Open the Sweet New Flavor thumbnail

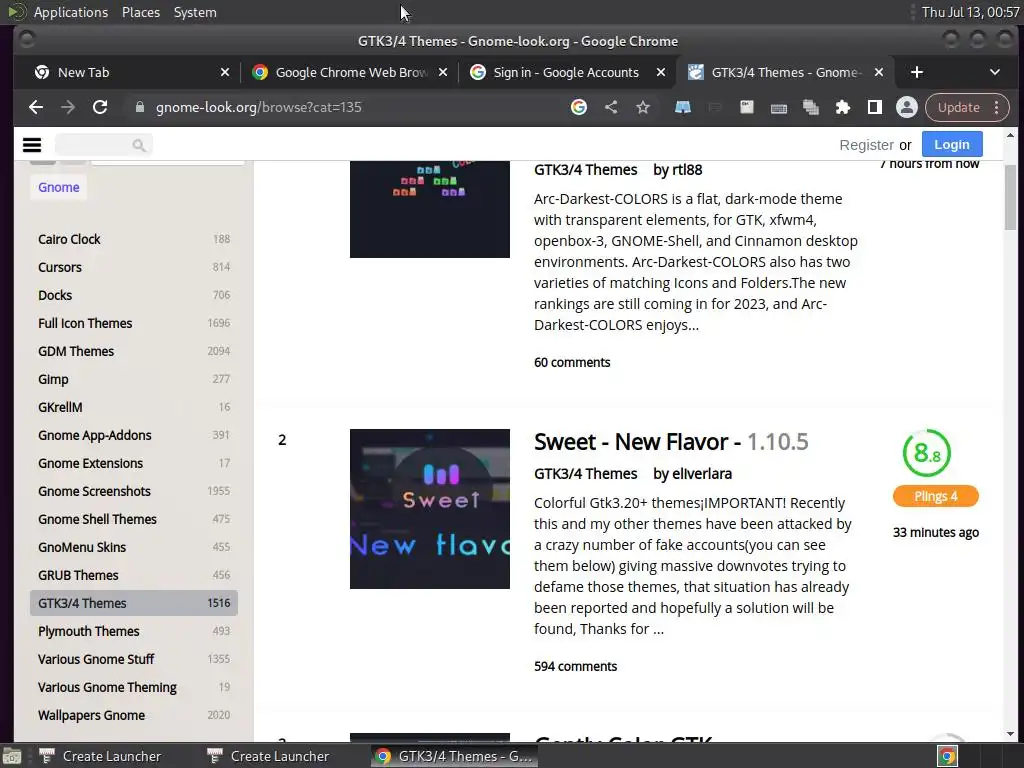tap(430, 509)
